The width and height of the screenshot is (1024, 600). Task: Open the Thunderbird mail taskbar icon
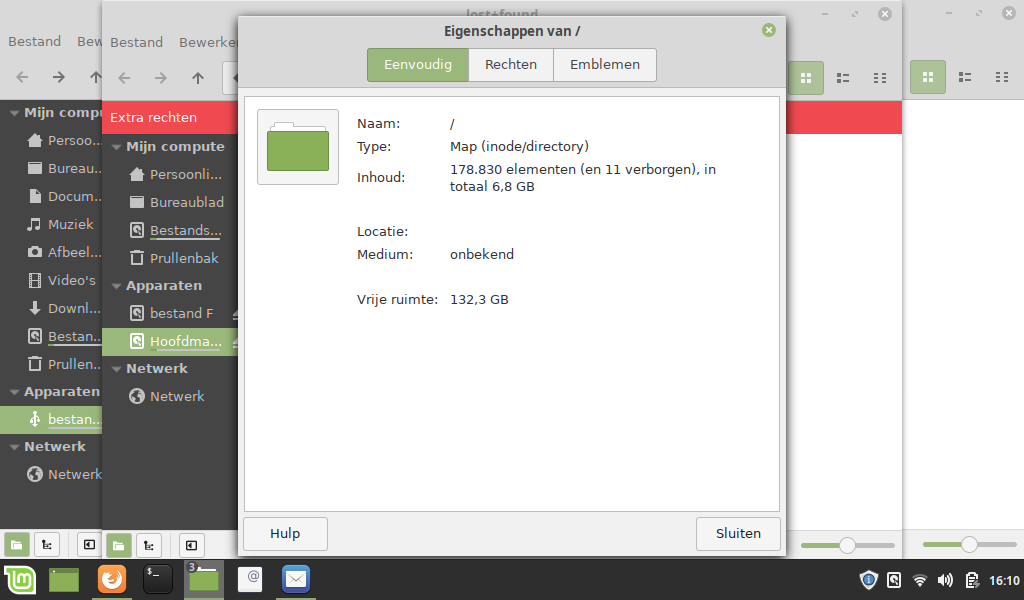click(295, 579)
